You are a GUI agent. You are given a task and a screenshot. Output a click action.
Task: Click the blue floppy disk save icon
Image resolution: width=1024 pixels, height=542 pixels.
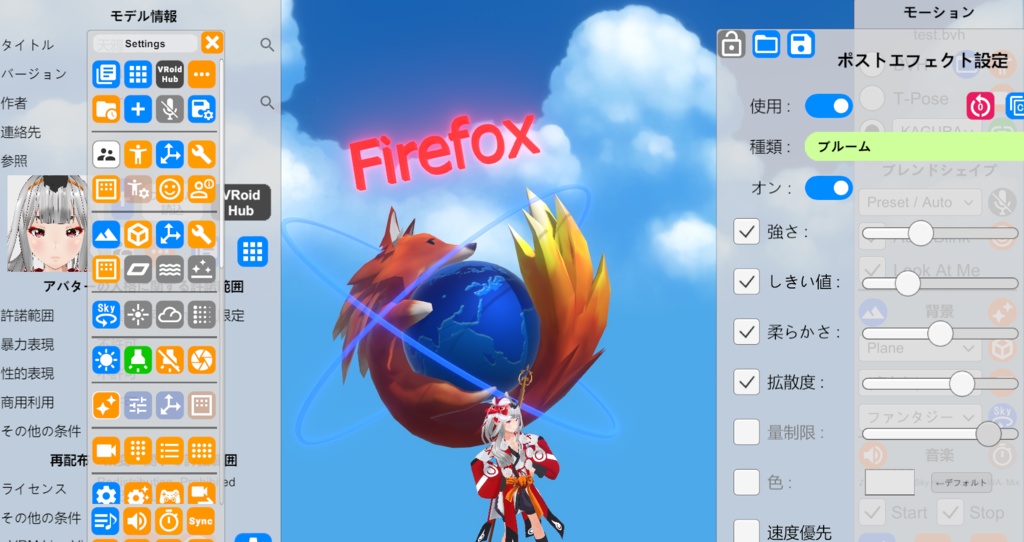coord(801,44)
